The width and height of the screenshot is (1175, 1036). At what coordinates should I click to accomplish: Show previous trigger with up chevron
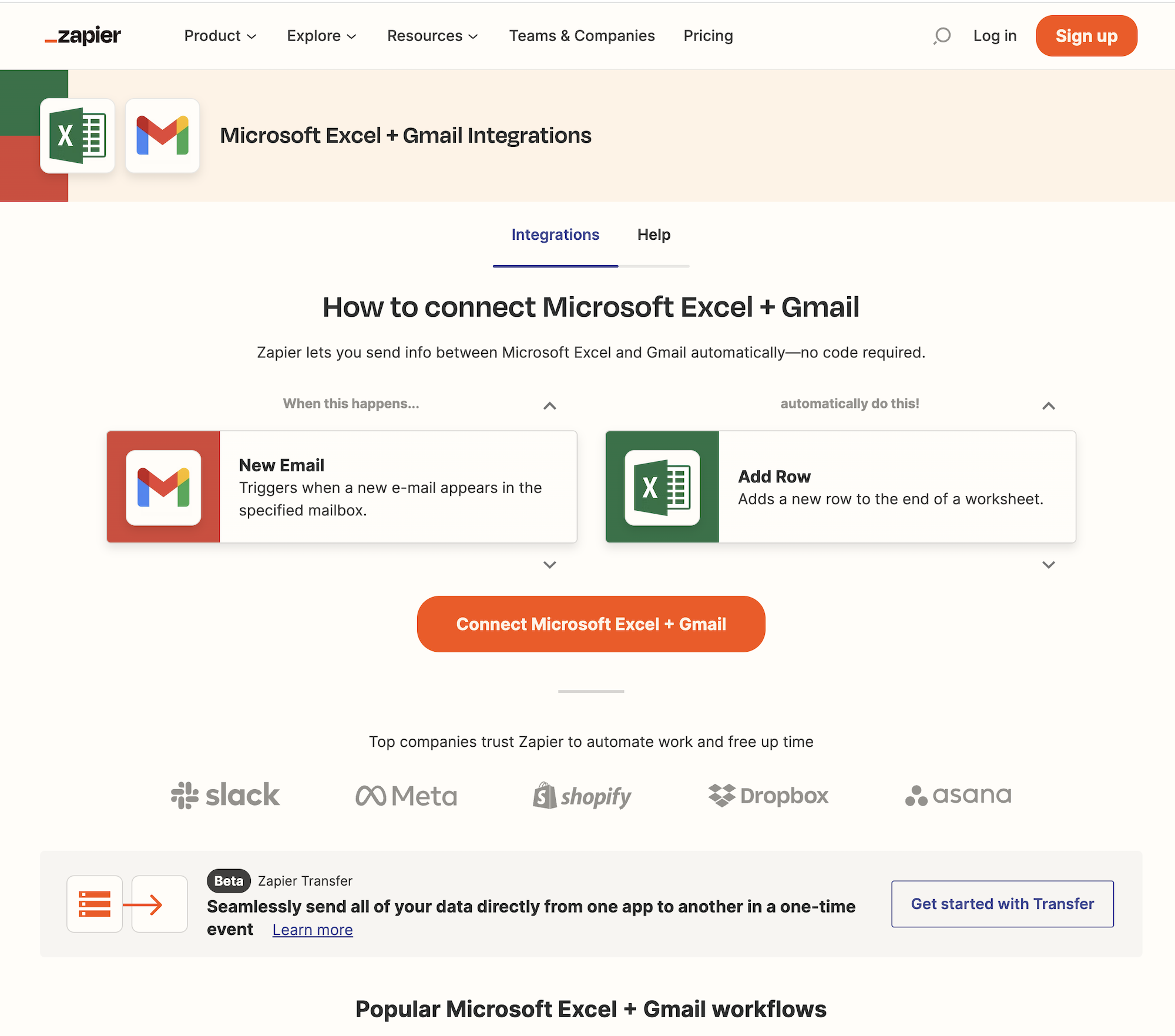coord(550,405)
